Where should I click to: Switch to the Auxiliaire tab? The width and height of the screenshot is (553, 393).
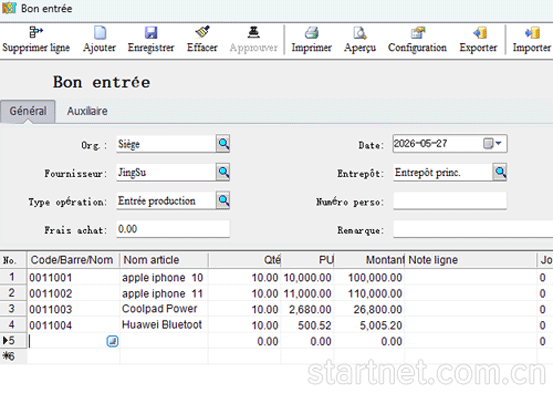coord(87,111)
